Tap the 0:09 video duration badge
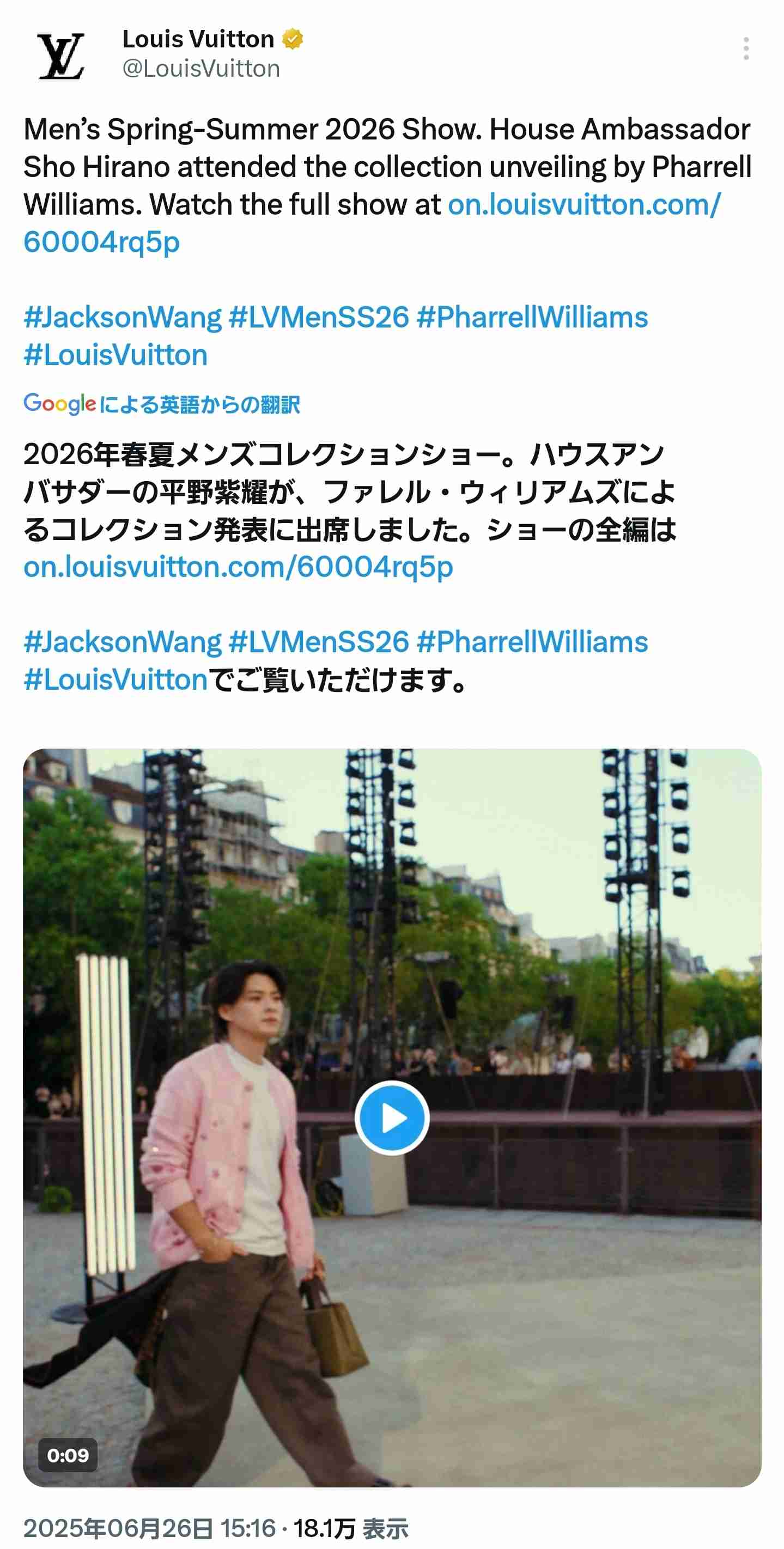Viewport: 784px width, 1549px height. coord(68,1455)
